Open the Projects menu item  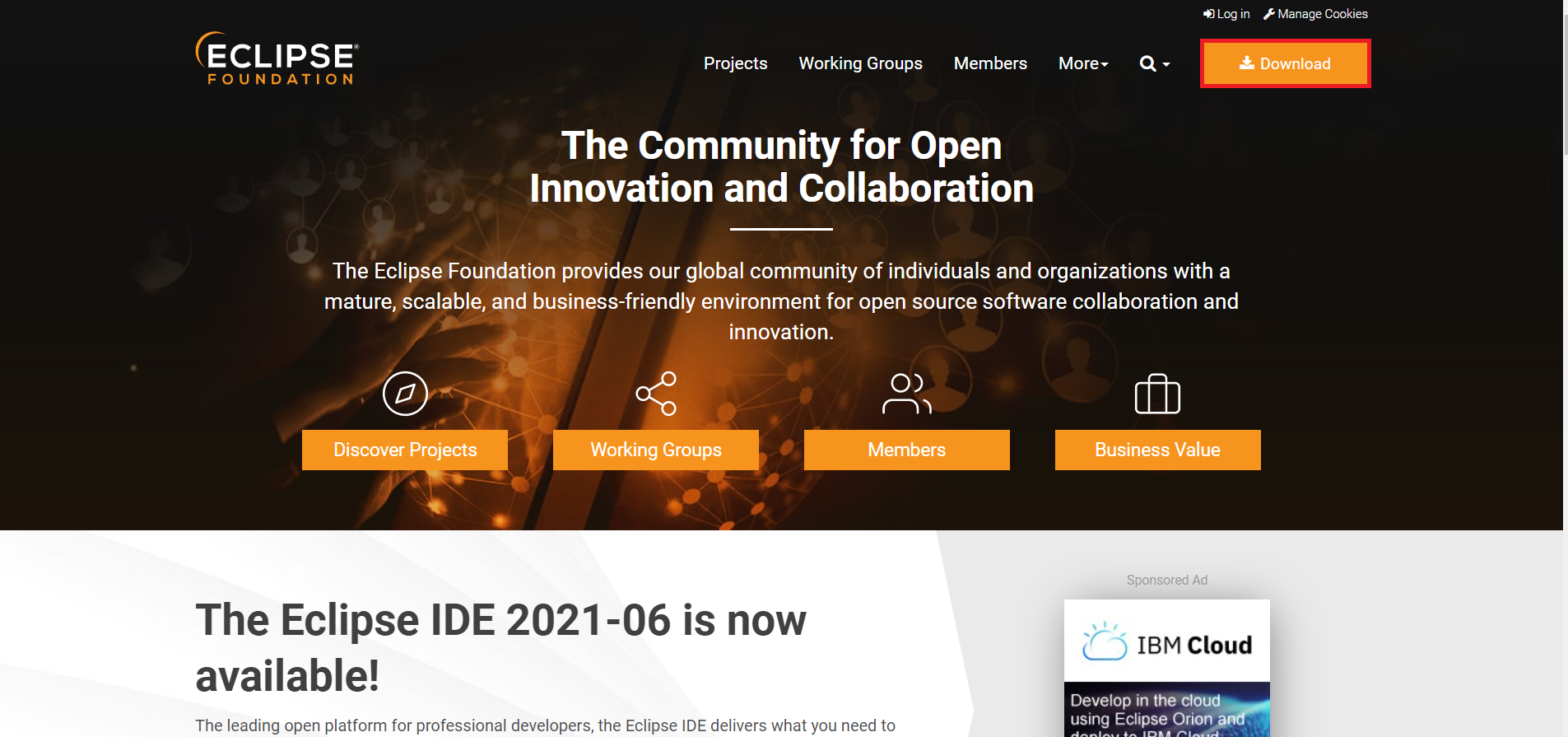735,63
